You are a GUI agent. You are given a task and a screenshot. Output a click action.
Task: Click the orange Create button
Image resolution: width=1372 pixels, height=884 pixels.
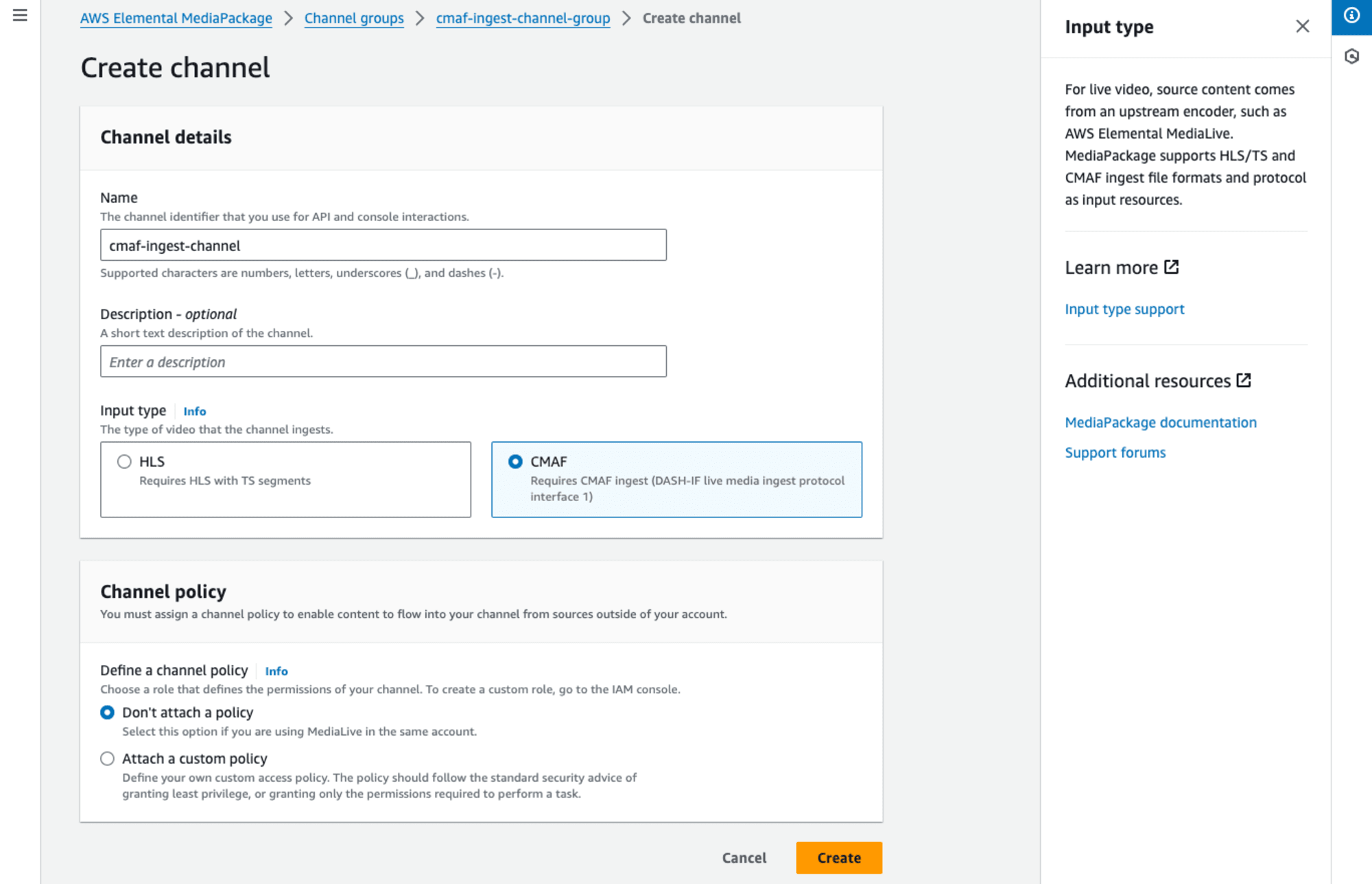839,858
